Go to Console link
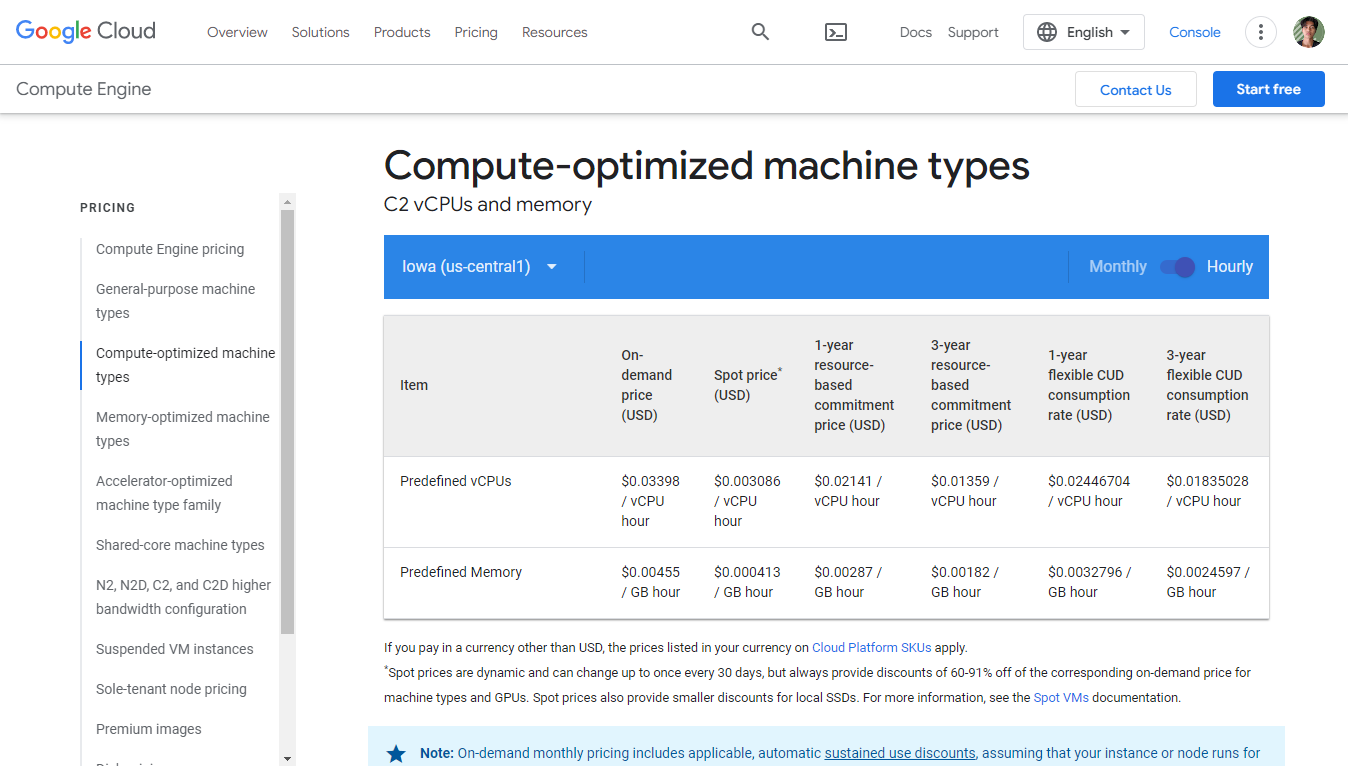1348x766 pixels. point(1195,32)
